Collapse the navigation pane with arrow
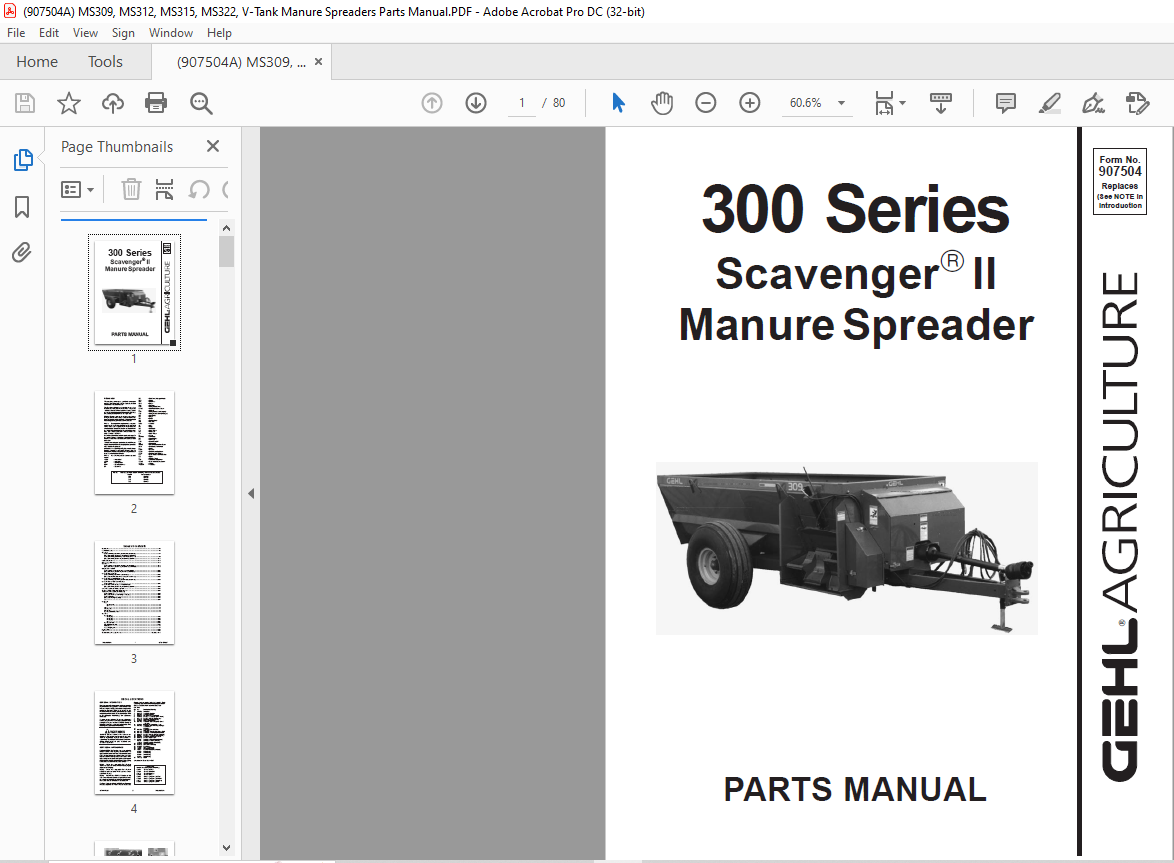Viewport: 1174px width, 863px height. pyautogui.click(x=251, y=493)
